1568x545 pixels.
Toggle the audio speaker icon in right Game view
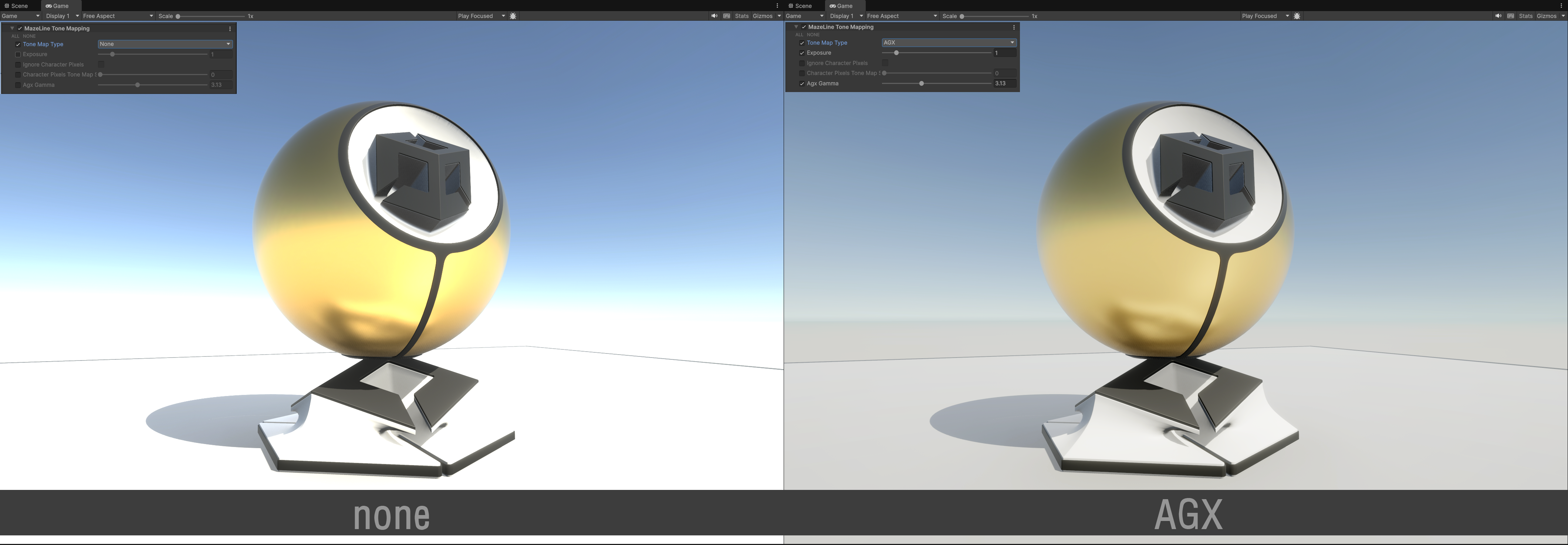1498,16
